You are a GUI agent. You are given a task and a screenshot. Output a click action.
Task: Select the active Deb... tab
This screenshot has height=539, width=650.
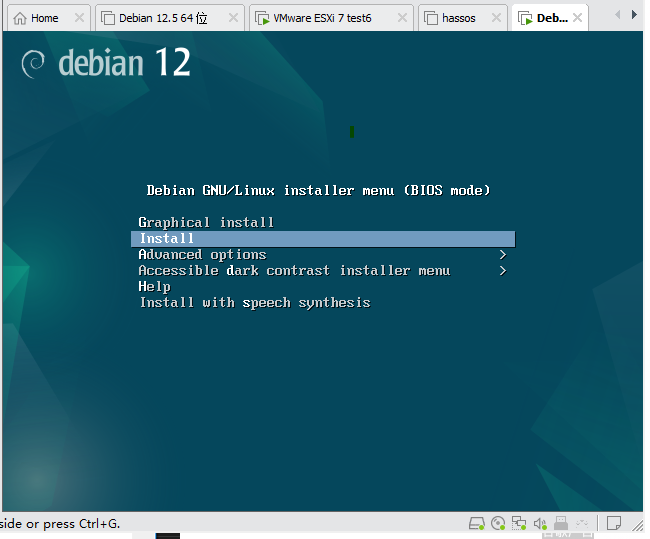(x=552, y=18)
